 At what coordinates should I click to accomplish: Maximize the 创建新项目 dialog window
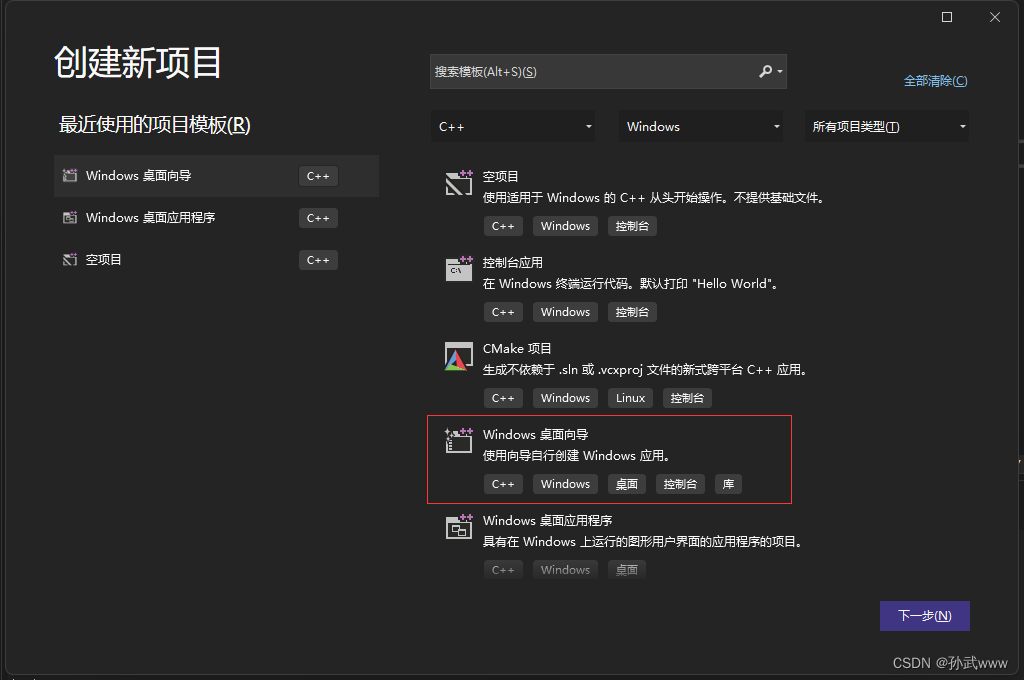pos(947,17)
